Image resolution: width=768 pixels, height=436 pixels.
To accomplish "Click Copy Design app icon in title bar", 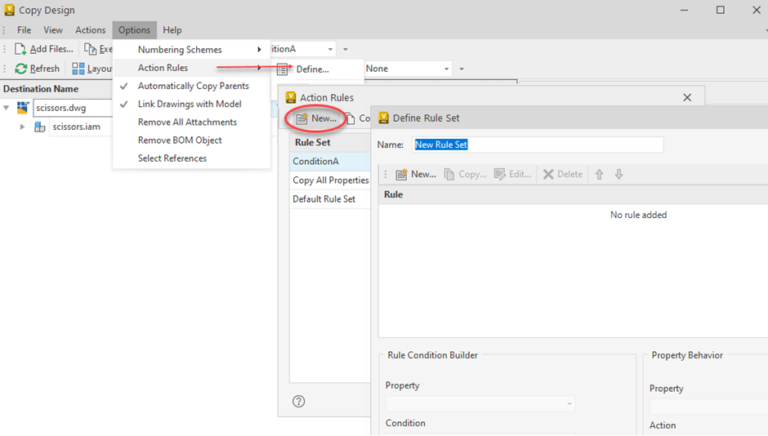I will click(x=9, y=10).
